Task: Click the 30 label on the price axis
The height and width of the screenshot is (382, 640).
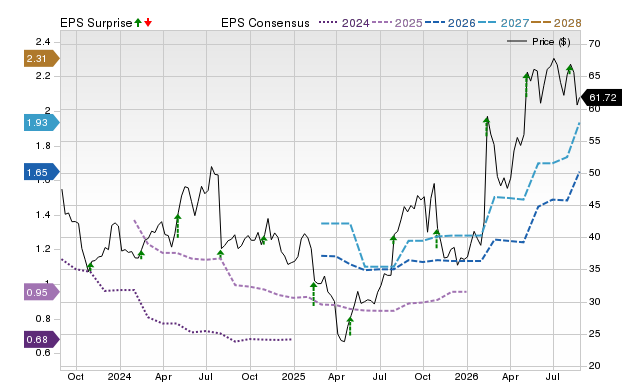Action: [x=594, y=302]
